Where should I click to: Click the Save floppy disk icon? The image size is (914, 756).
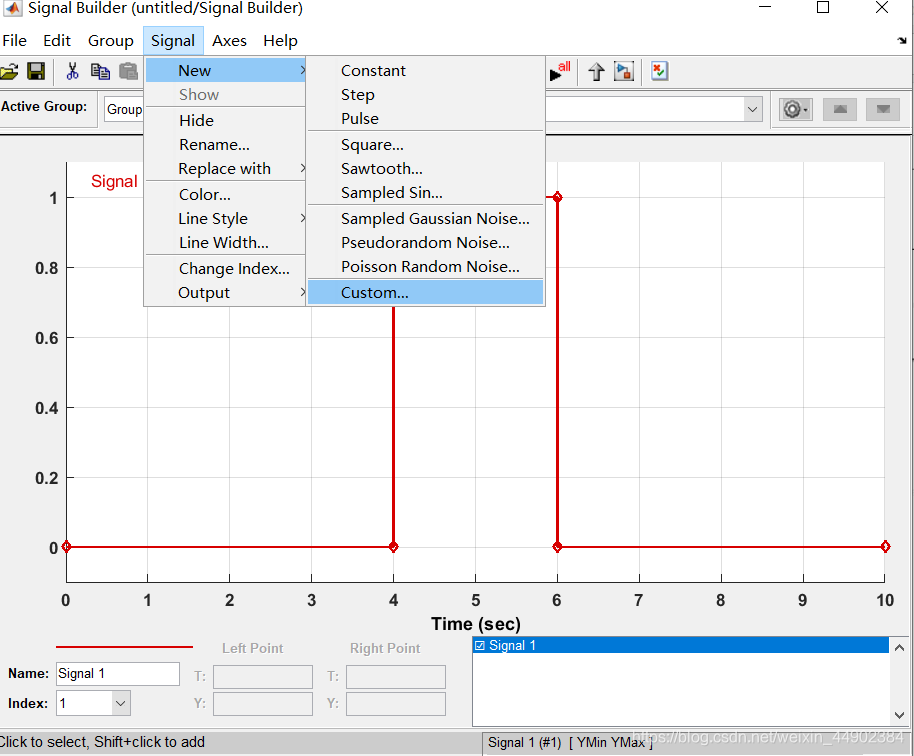point(36,72)
